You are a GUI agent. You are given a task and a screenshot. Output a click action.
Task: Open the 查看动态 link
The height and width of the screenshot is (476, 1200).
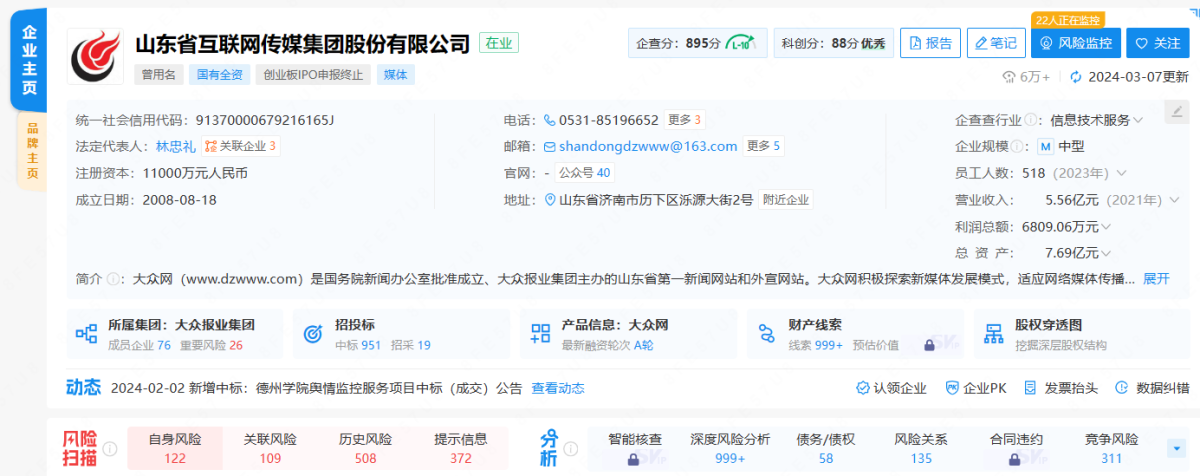click(558, 388)
